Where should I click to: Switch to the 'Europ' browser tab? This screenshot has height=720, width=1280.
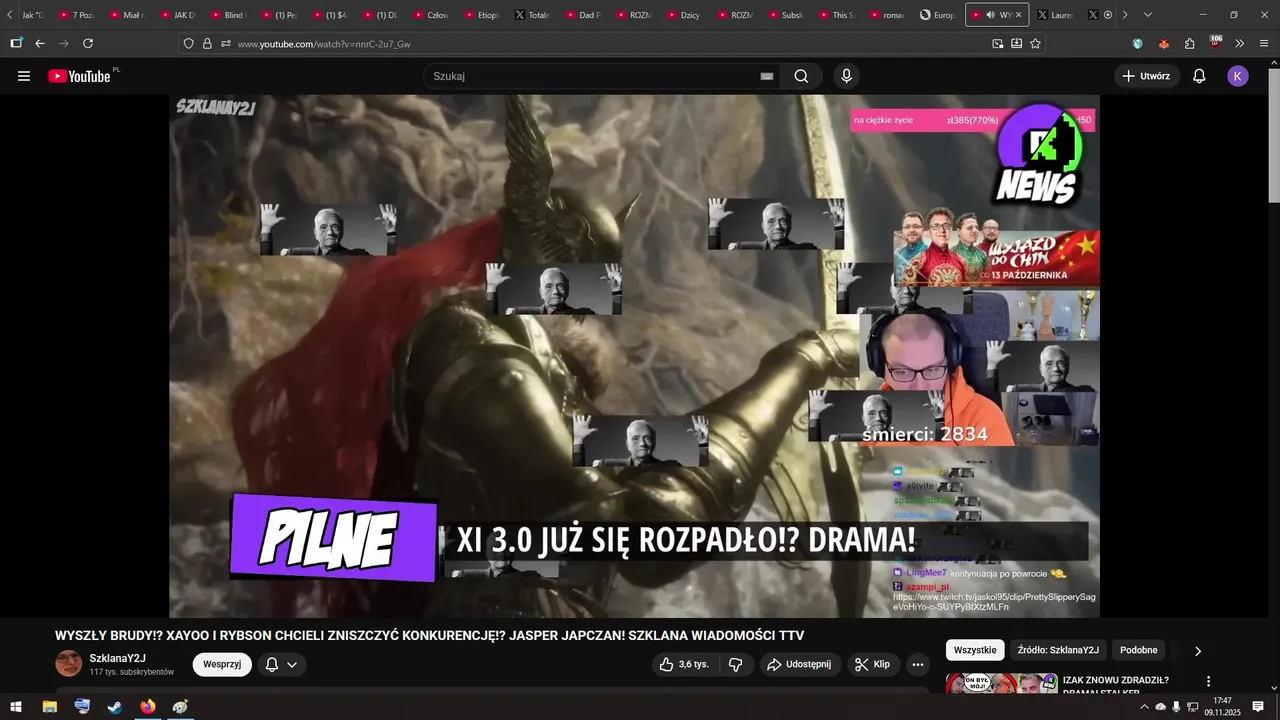(x=938, y=15)
